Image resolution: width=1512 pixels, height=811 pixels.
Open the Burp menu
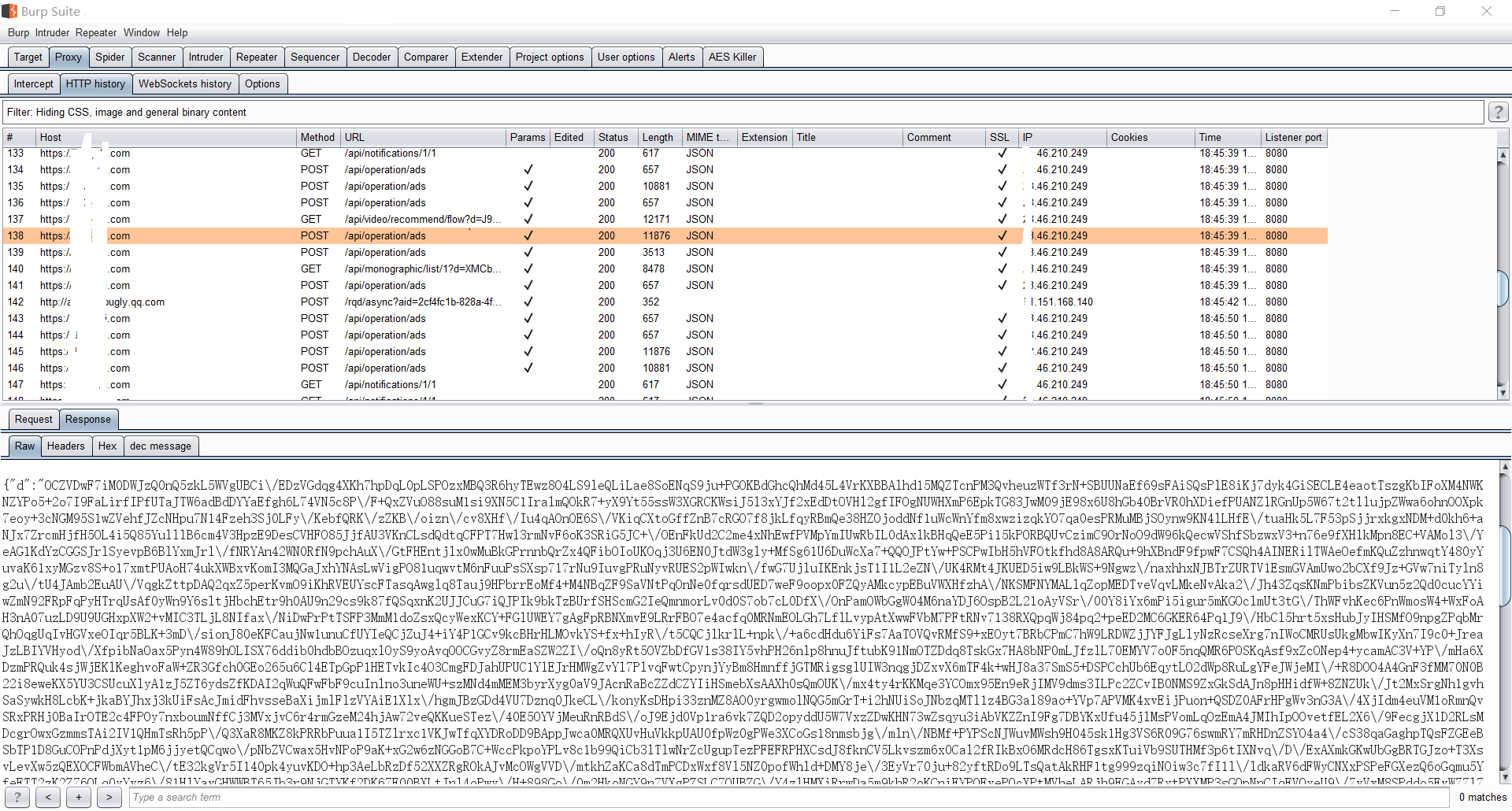(18, 33)
